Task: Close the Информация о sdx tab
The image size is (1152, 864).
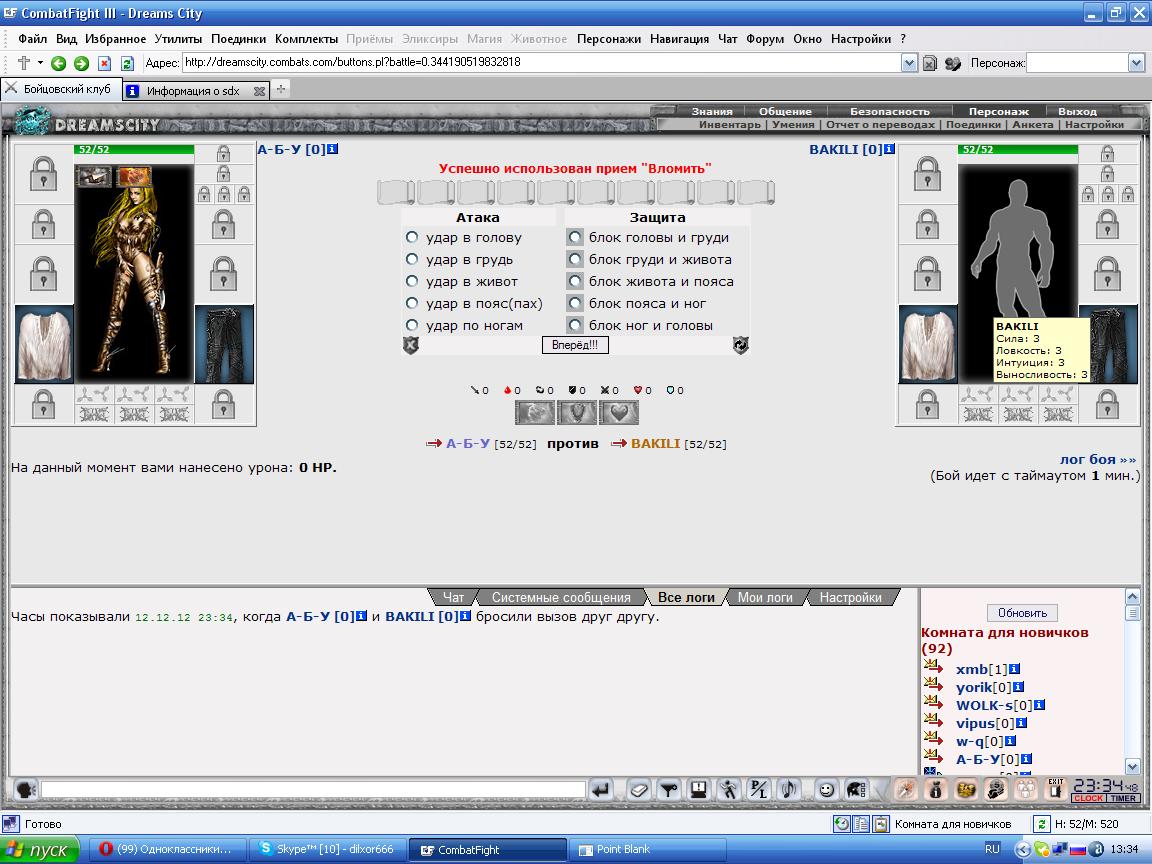Action: pos(259,91)
